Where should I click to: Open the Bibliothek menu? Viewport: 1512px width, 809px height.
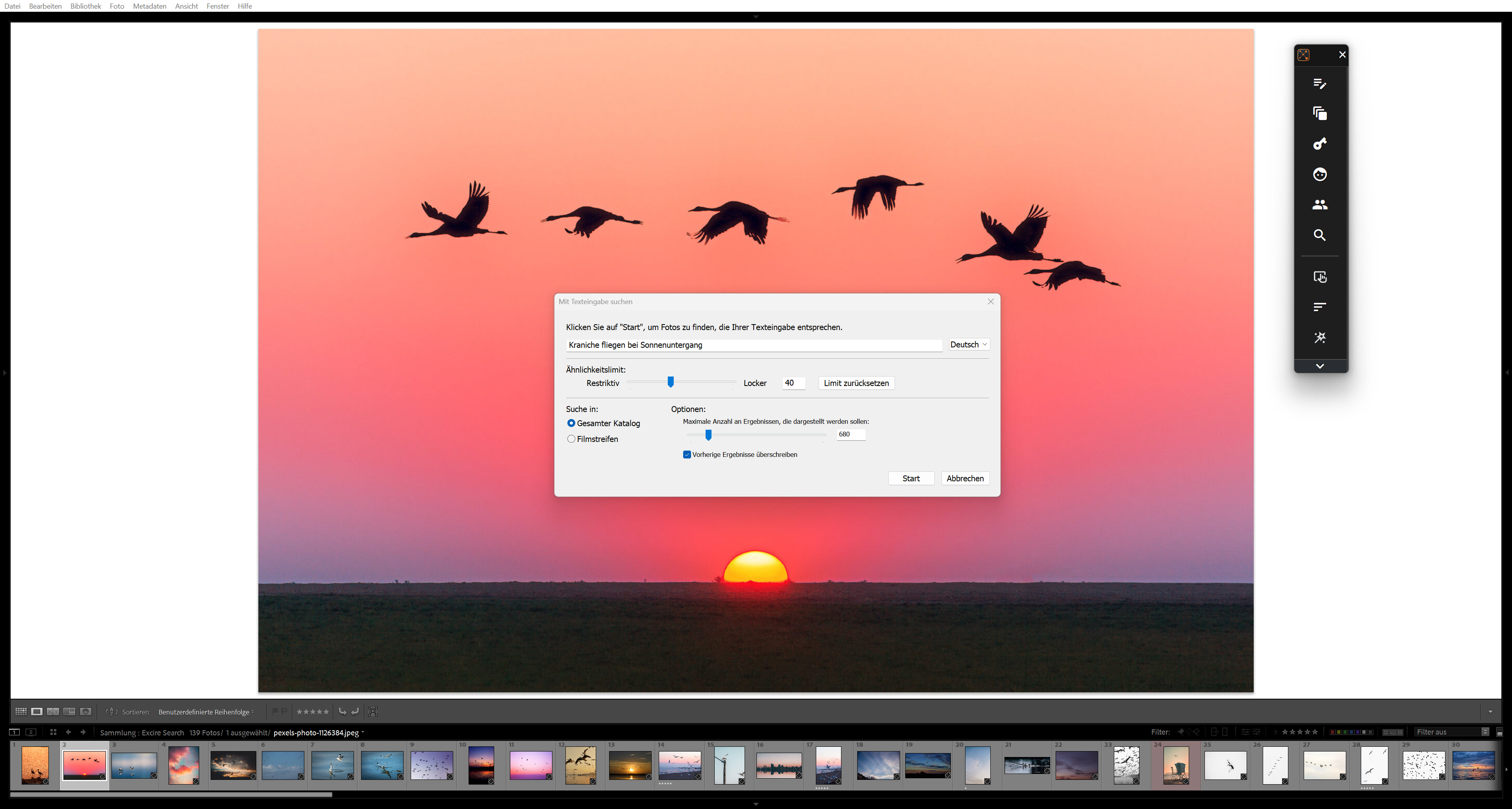[86, 6]
